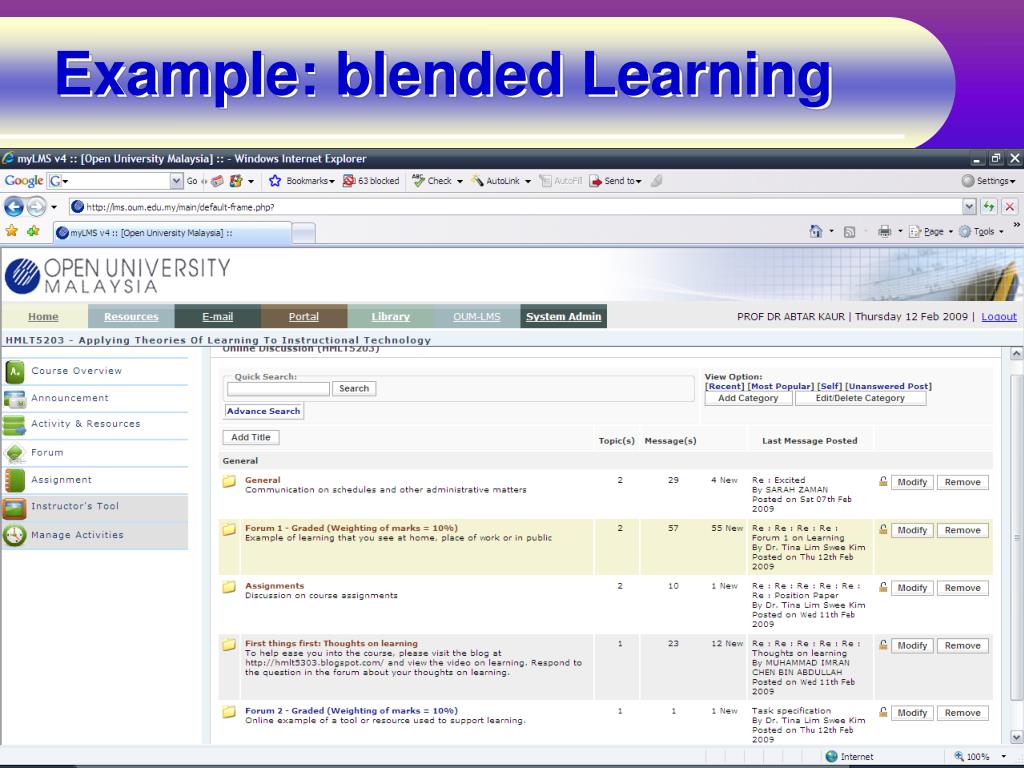Switch to the OUM-LMS tab
Image resolution: width=1024 pixels, height=768 pixels.
477,317
